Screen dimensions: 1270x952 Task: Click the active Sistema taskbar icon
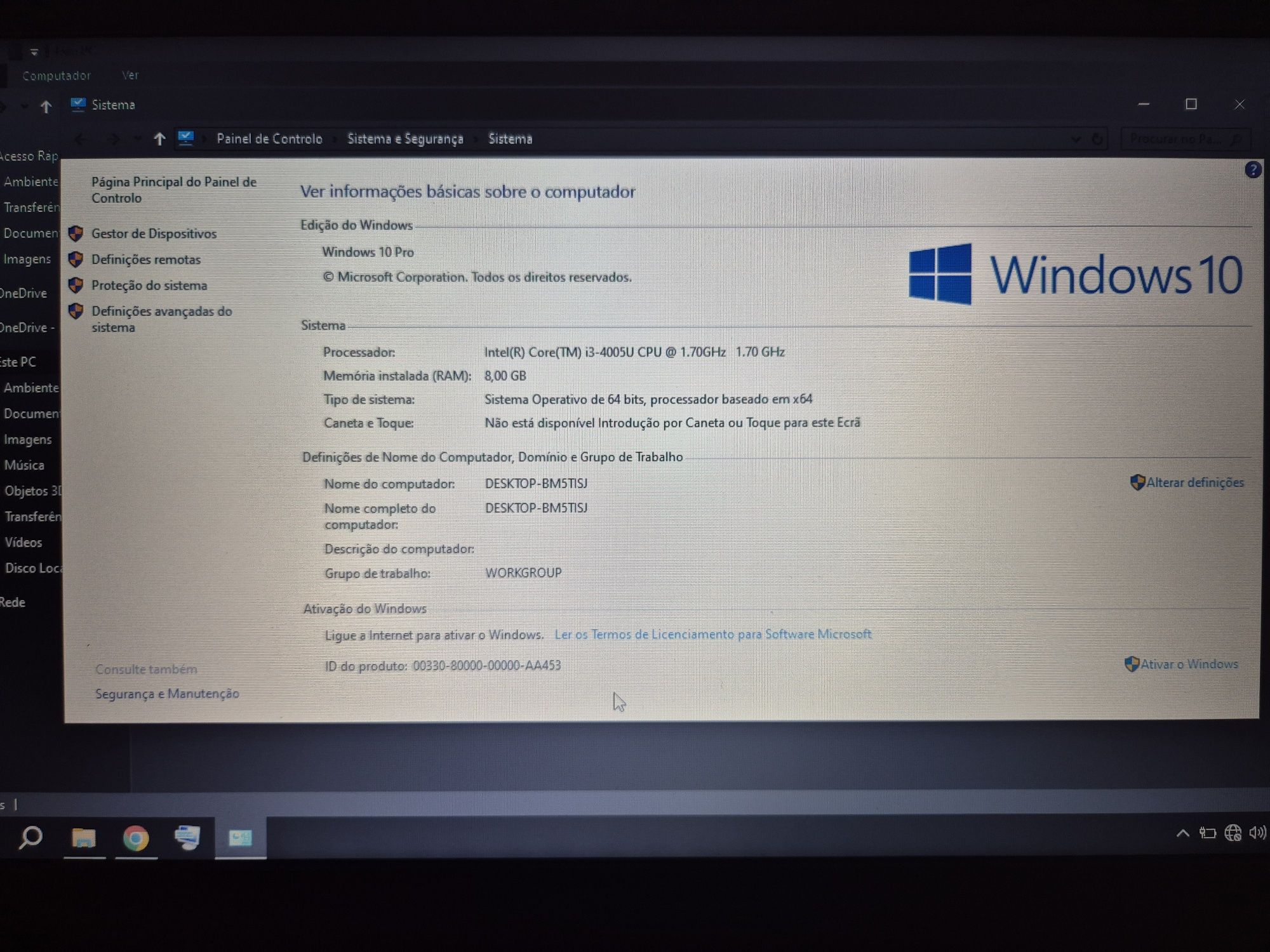click(x=240, y=838)
